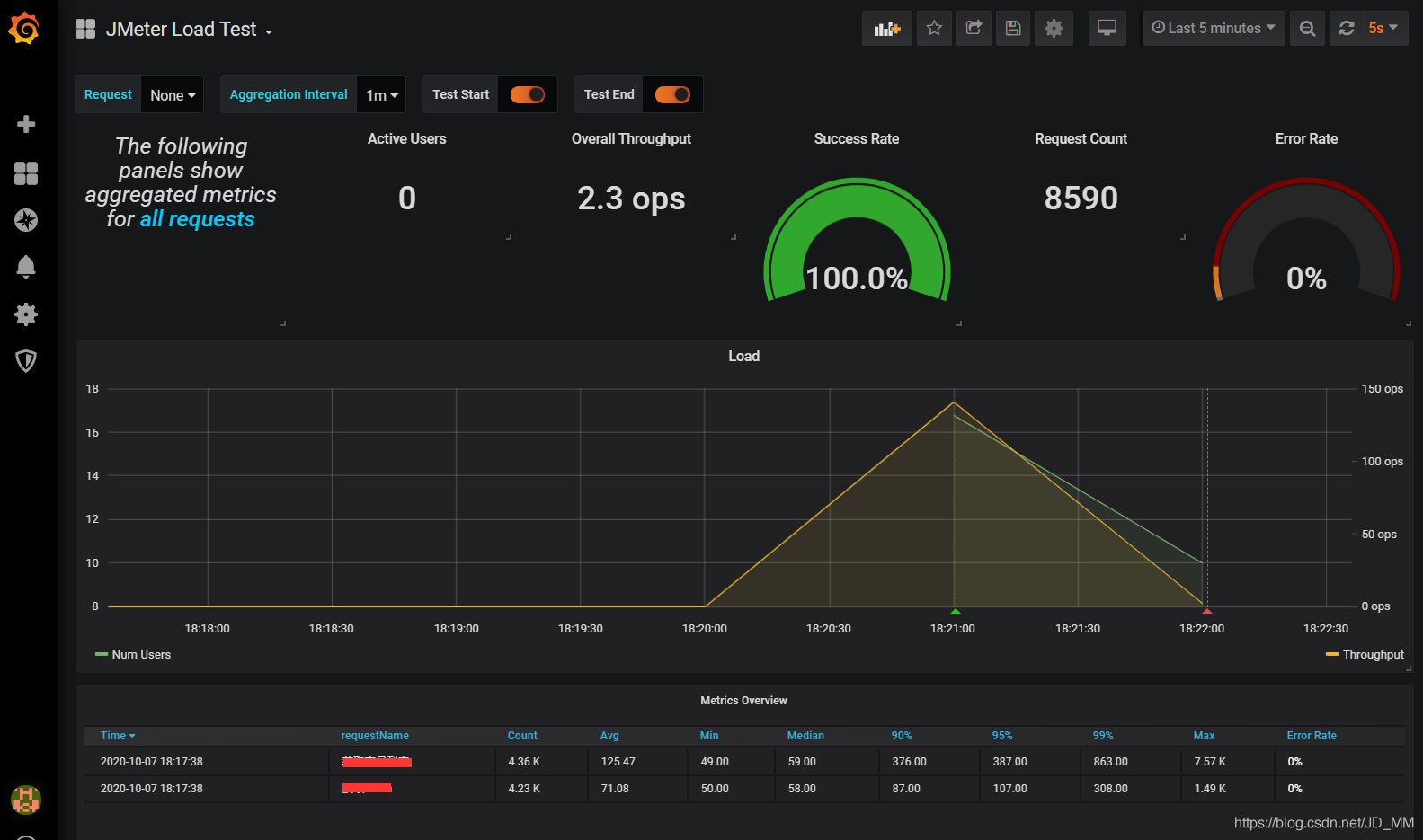Click the 125.47 average cell
Screen dimensions: 1423x840
click(618, 762)
